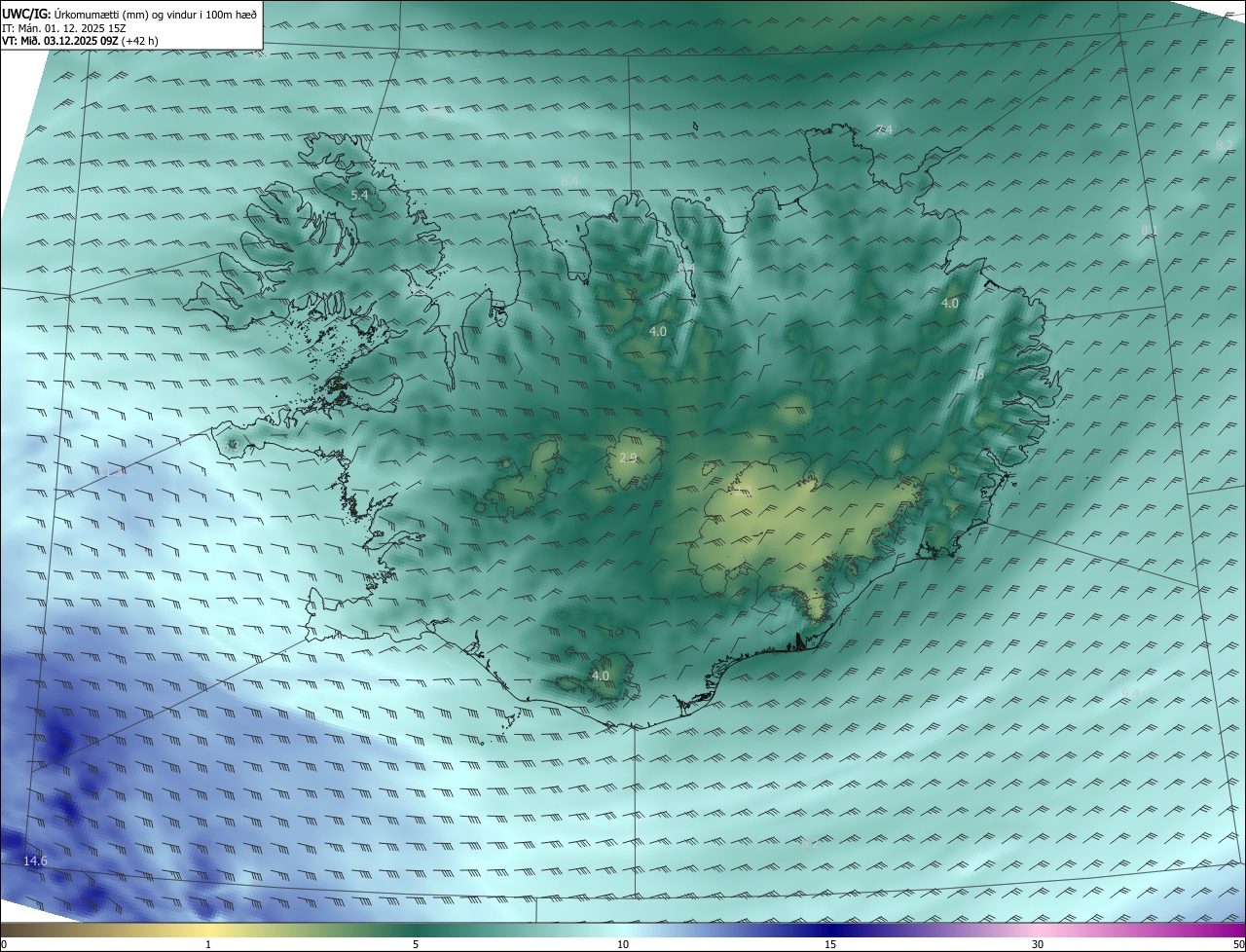The width and height of the screenshot is (1246, 952).
Task: Click the 5.4 value in the Westfjords
Action: click(x=359, y=196)
